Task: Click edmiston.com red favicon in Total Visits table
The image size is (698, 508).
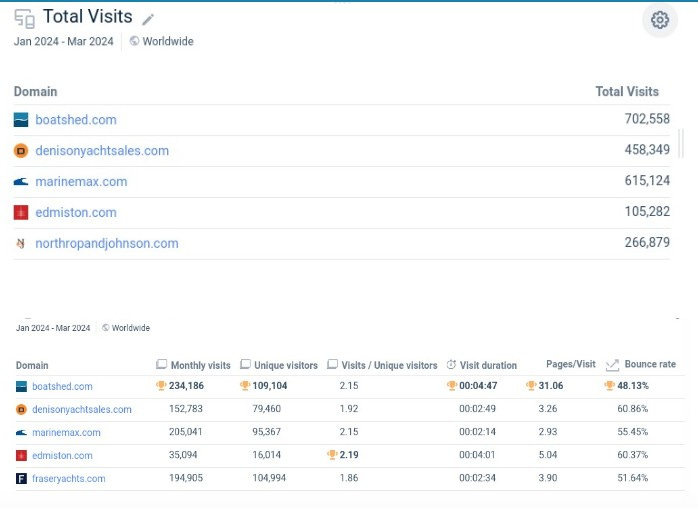Action: [x=21, y=212]
